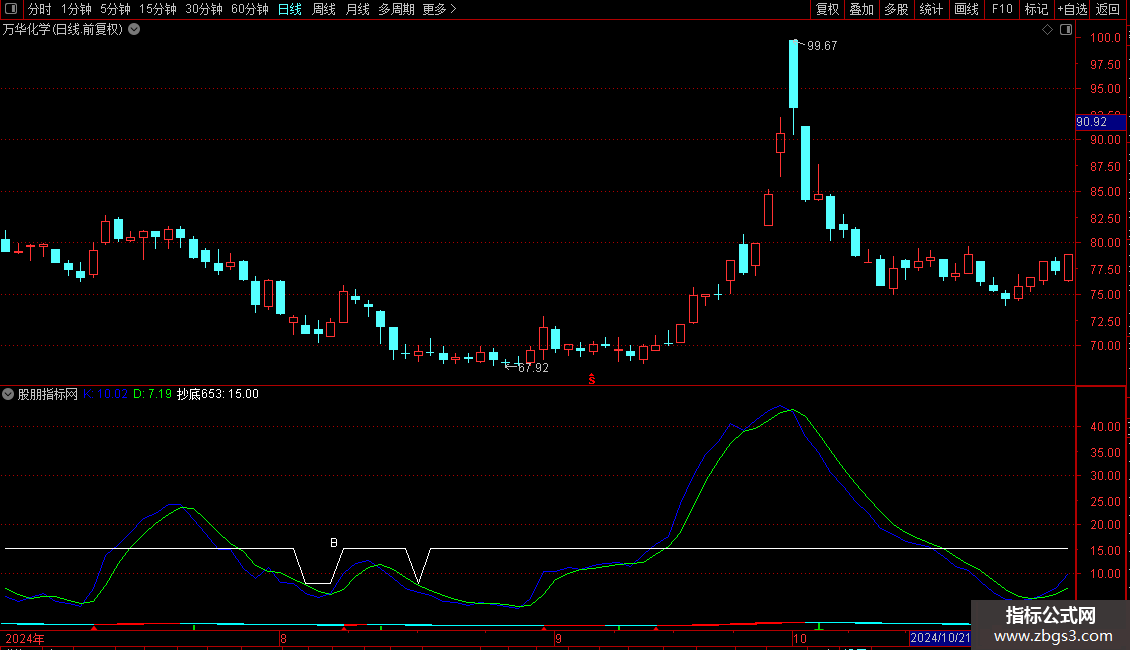
Task: Open the 多周期 multi-period view
Action: 396,9
